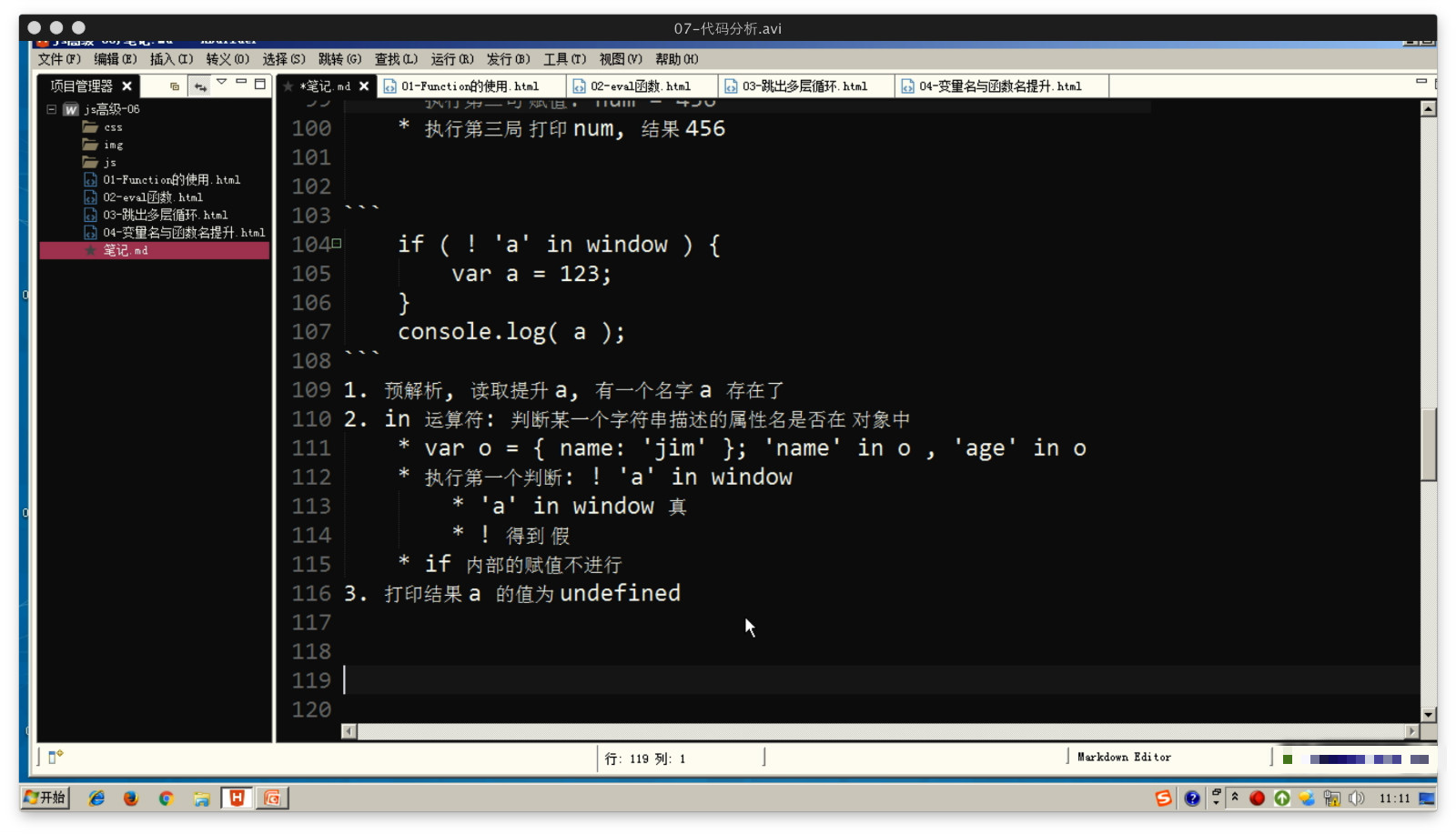Click the green up-arrow tray icon

pyautogui.click(x=1282, y=799)
